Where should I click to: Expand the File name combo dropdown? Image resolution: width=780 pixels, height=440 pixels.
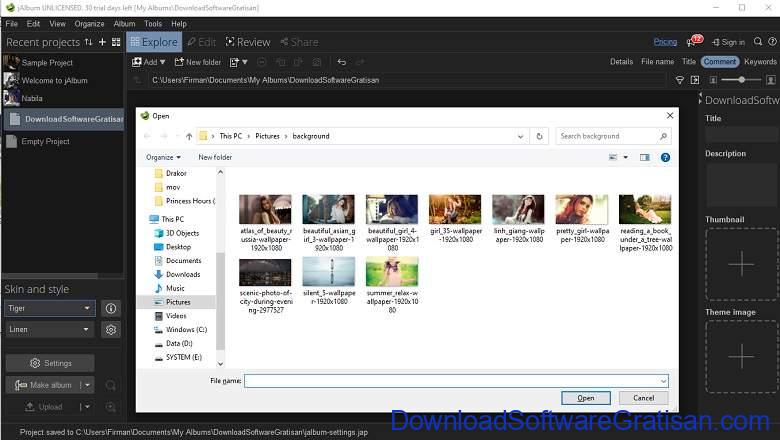[663, 381]
